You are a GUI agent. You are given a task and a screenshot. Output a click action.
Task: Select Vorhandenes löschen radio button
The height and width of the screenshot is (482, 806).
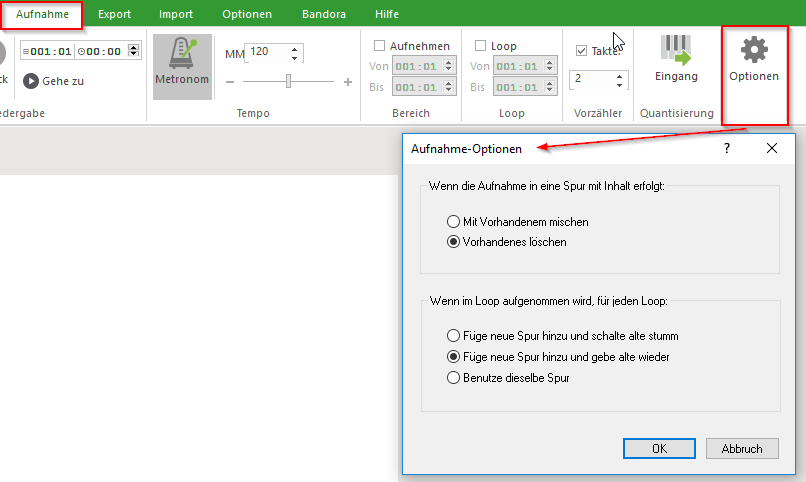[453, 242]
